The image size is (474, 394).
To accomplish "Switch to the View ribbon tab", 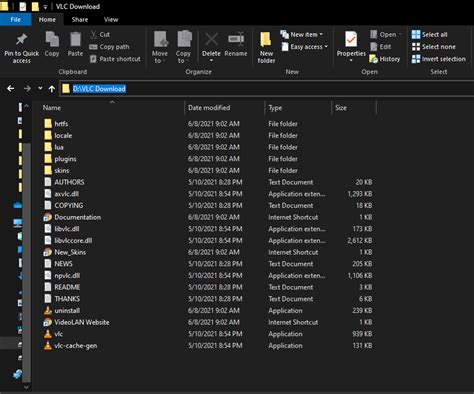I will (111, 19).
